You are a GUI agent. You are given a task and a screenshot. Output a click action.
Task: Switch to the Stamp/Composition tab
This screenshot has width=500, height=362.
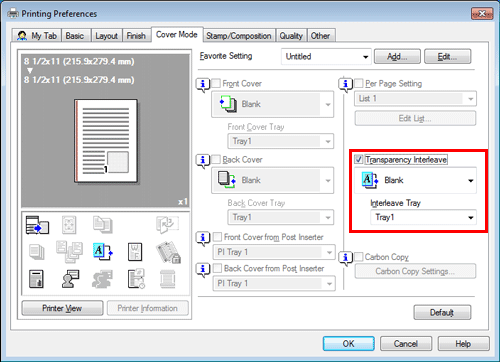239,36
